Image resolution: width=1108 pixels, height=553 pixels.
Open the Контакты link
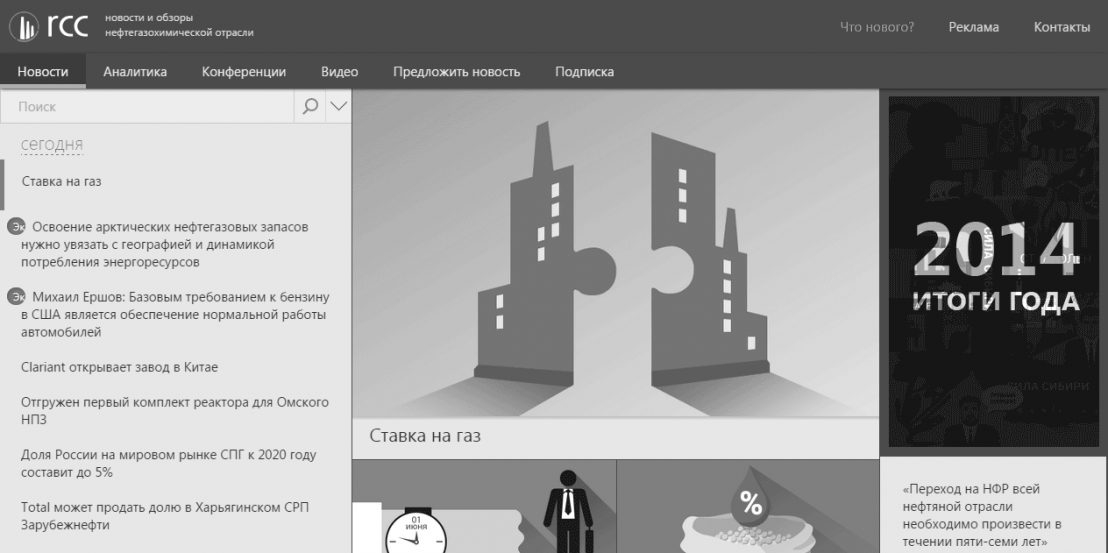[x=1061, y=27]
